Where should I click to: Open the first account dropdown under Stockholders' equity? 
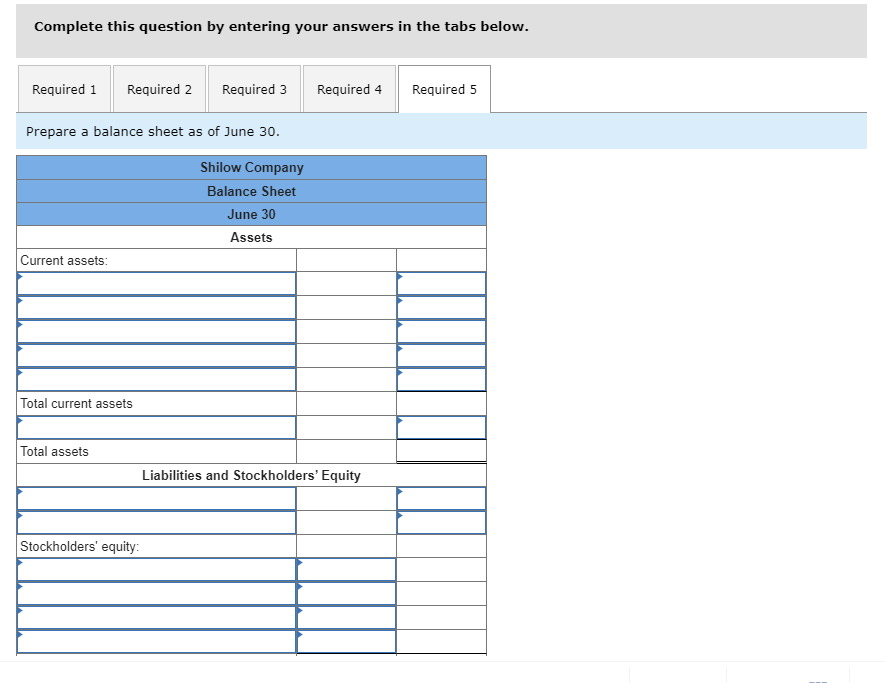point(155,569)
